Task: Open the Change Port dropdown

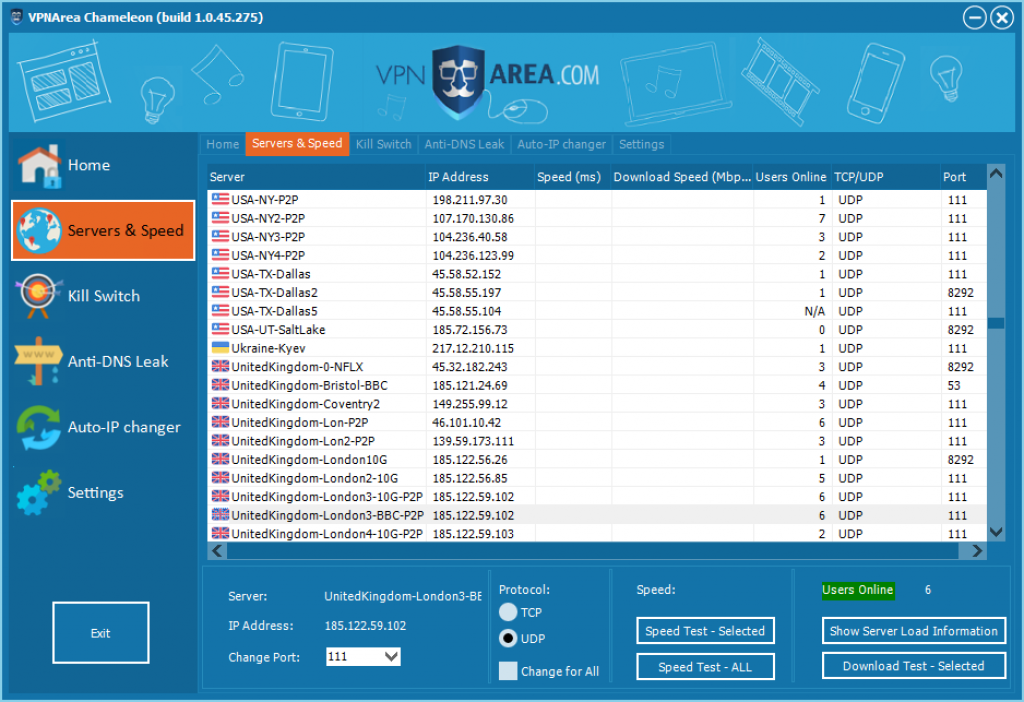Action: 391,656
